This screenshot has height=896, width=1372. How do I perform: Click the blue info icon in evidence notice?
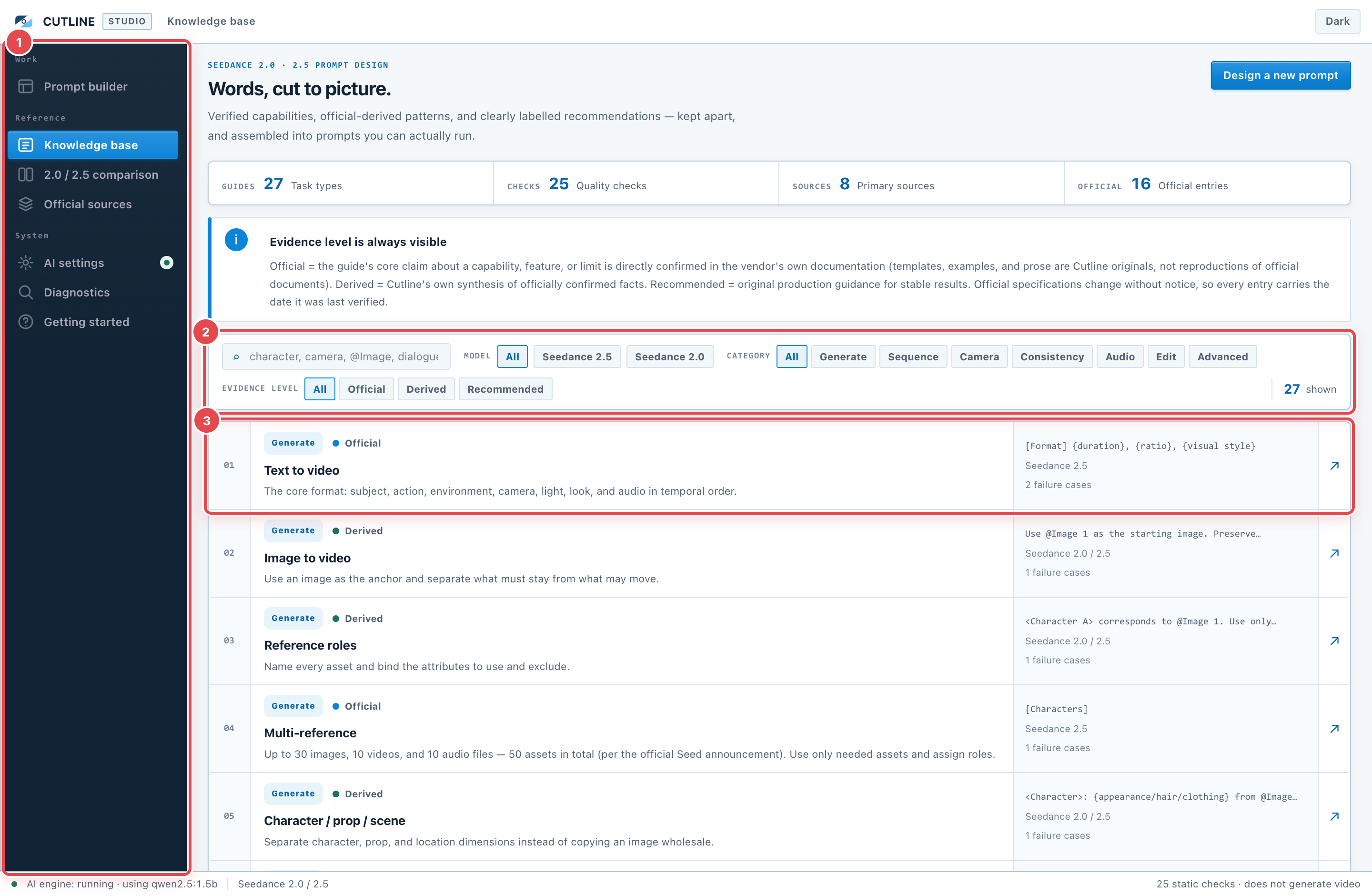click(x=236, y=240)
